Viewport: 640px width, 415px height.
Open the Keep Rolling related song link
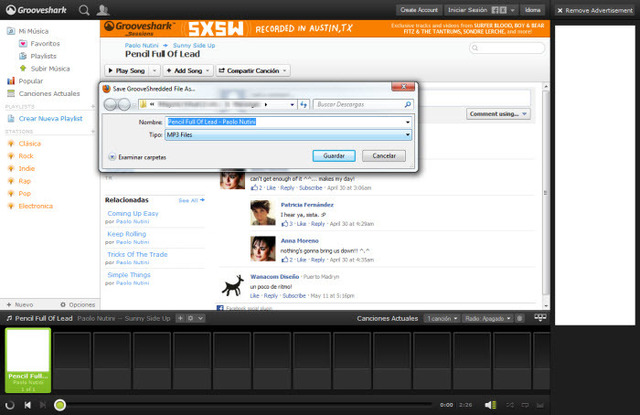pos(126,234)
